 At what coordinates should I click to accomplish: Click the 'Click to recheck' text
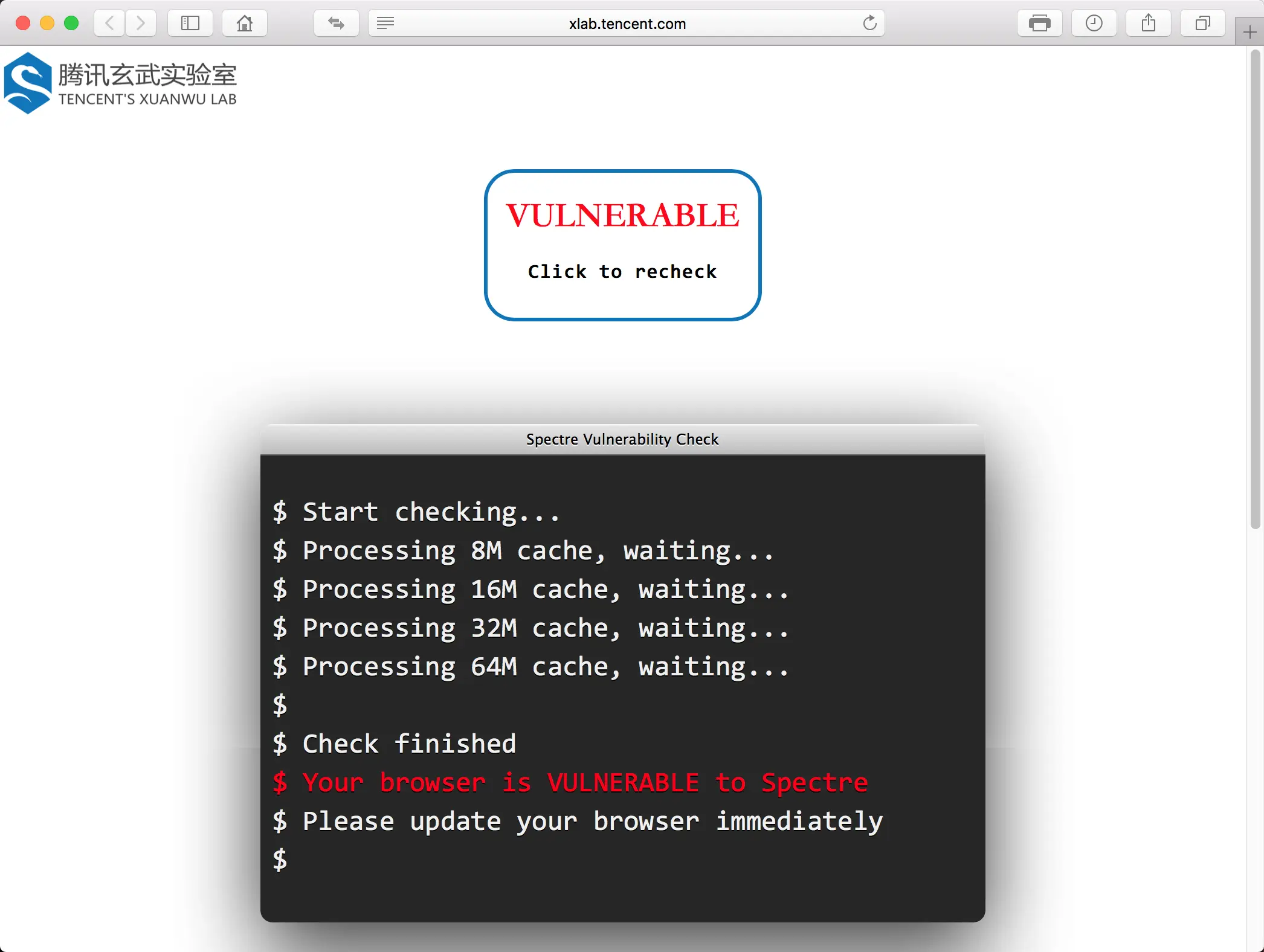point(622,272)
